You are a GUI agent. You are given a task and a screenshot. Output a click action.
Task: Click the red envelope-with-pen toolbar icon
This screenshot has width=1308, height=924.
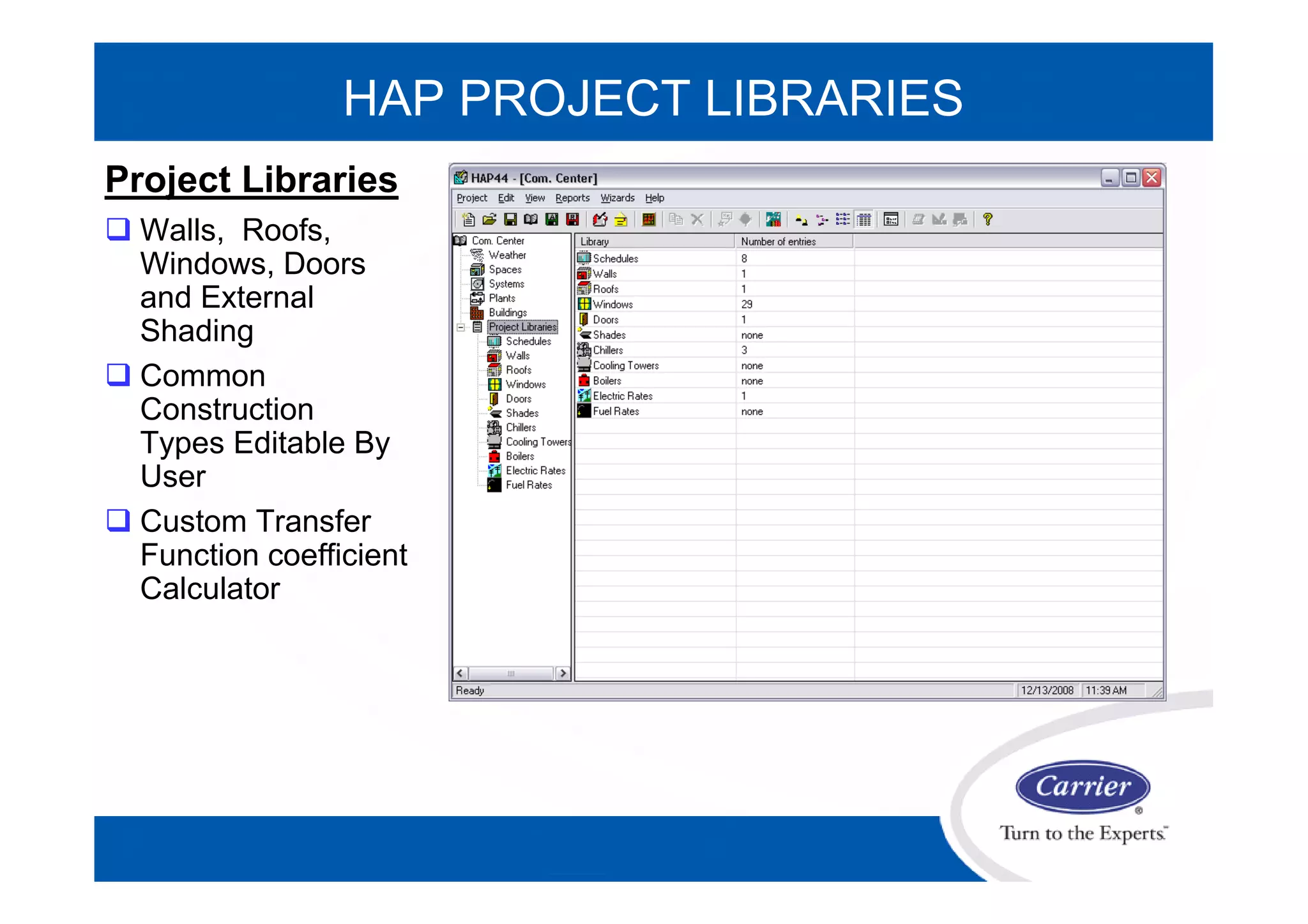pyautogui.click(x=600, y=220)
